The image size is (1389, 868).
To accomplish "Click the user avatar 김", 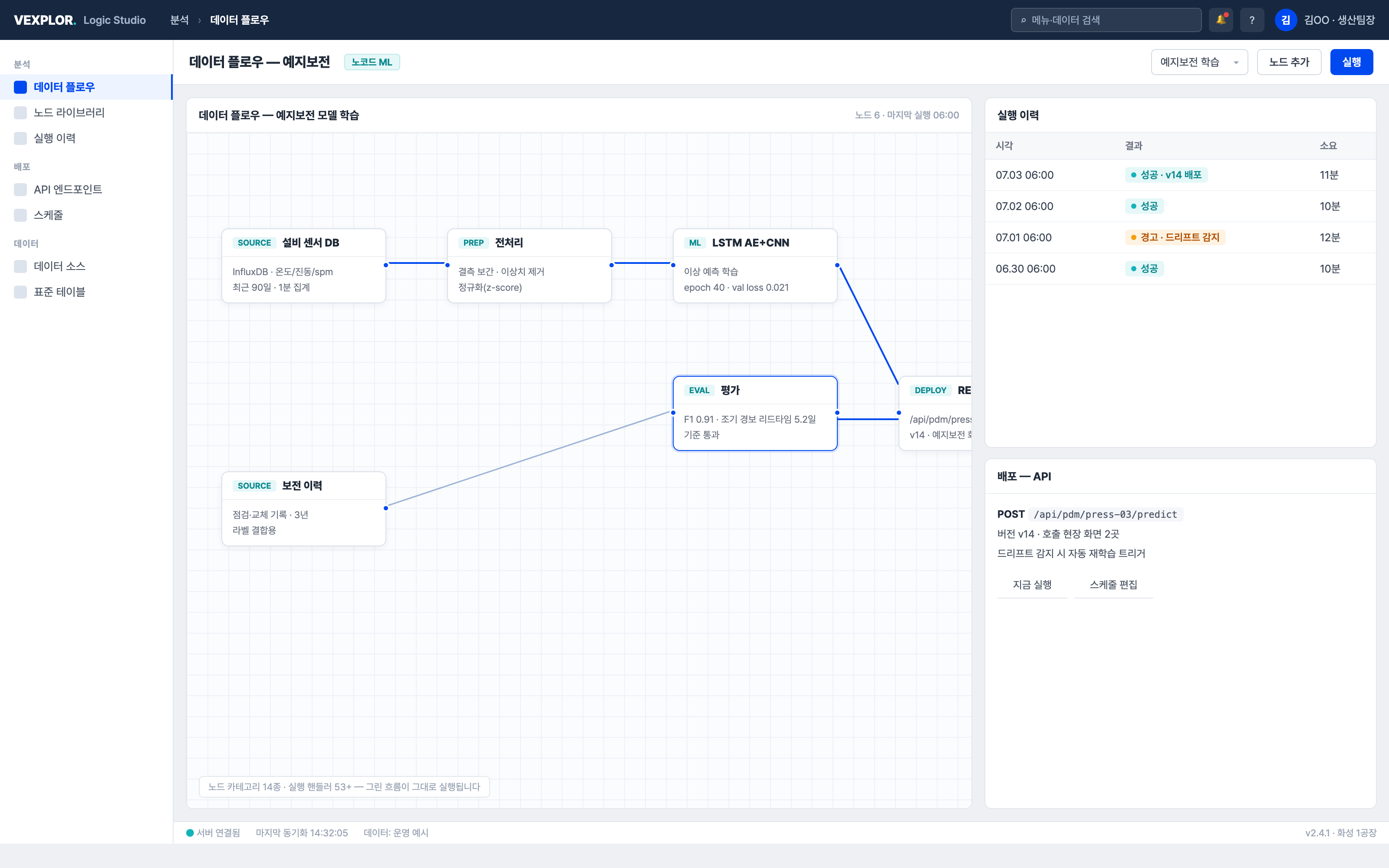I will pyautogui.click(x=1286, y=20).
